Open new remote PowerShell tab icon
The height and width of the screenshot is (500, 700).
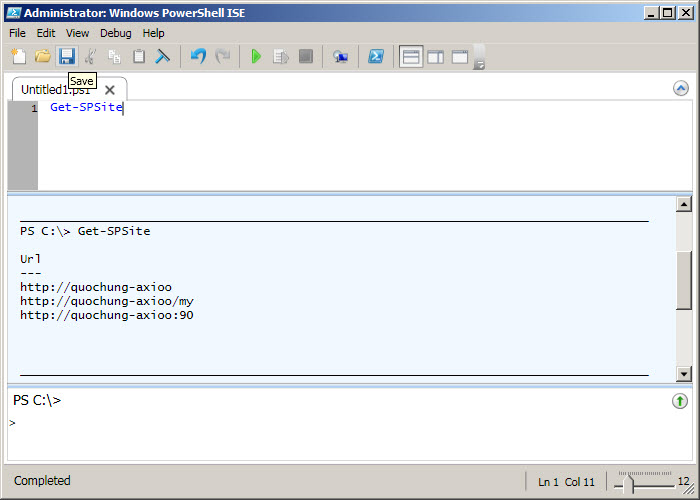pyautogui.click(x=340, y=56)
